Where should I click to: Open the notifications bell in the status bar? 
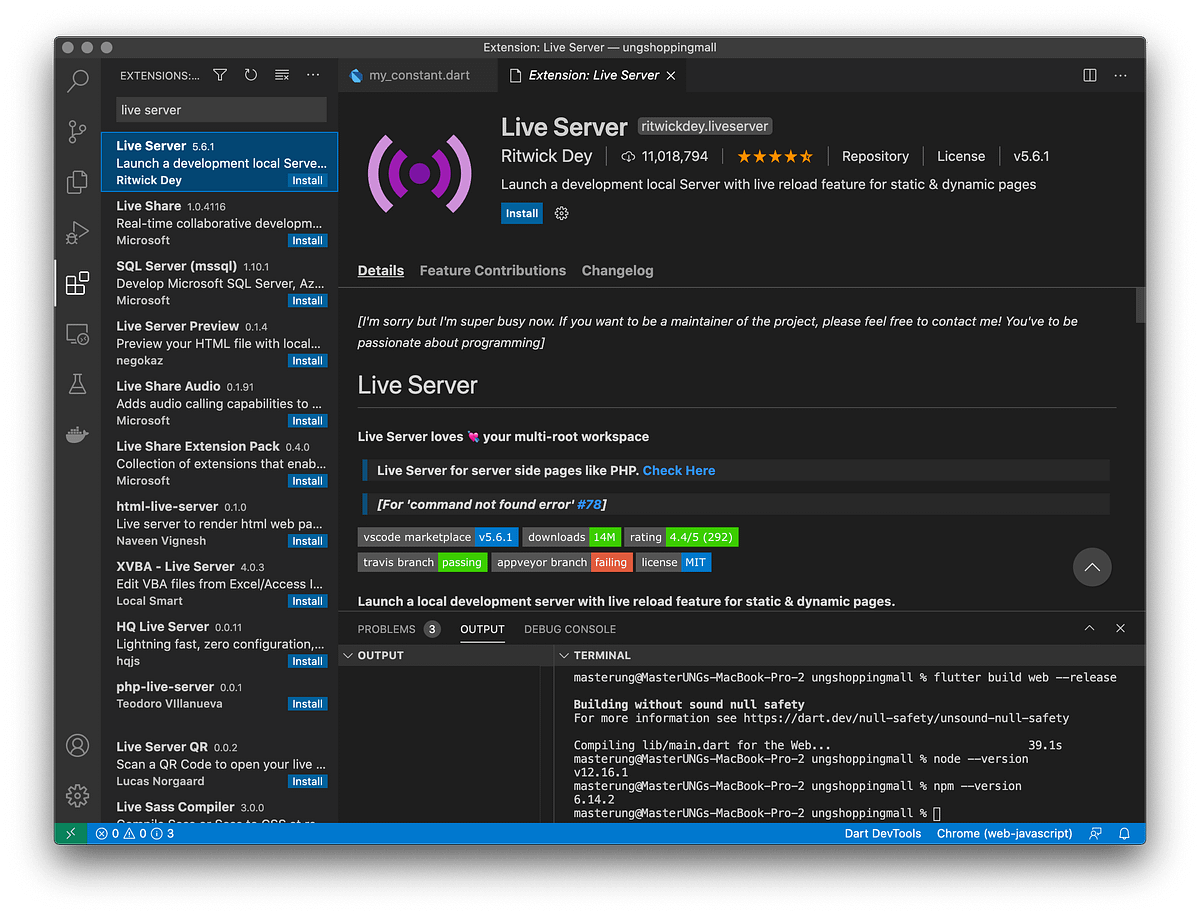1124,833
